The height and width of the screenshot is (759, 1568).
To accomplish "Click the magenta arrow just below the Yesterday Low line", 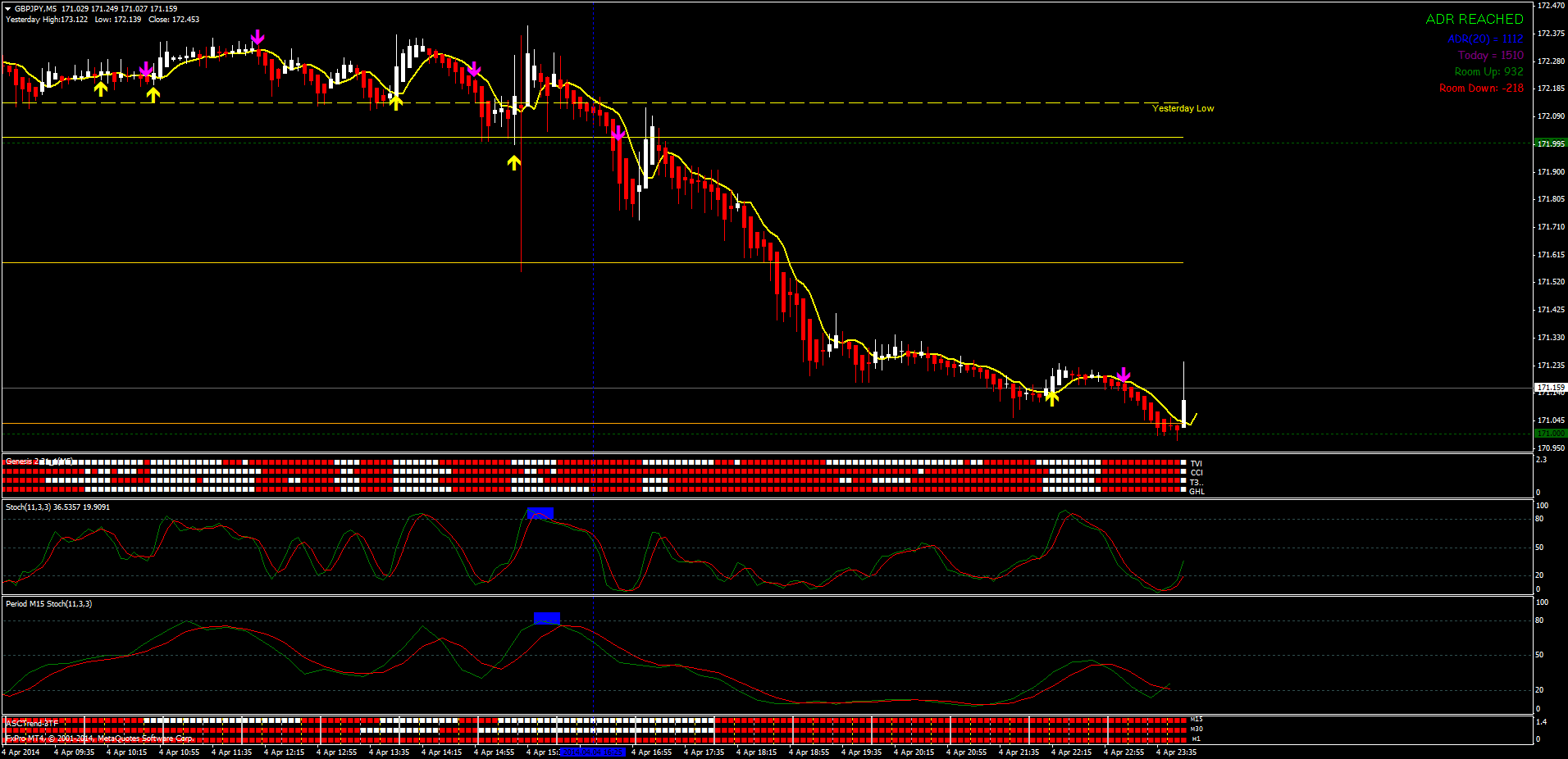I will pyautogui.click(x=618, y=131).
